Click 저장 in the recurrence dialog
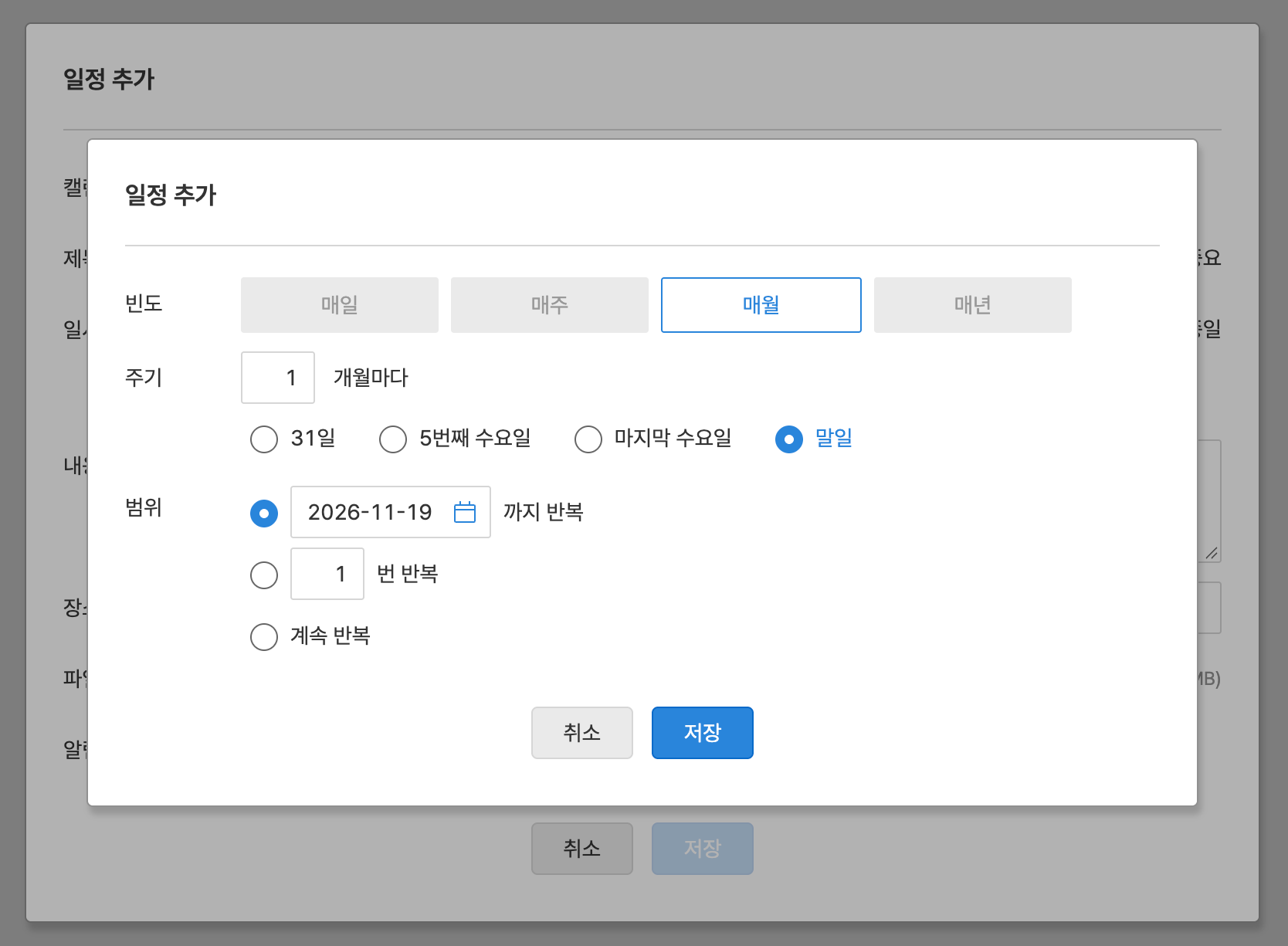This screenshot has width=1288, height=946. point(703,733)
